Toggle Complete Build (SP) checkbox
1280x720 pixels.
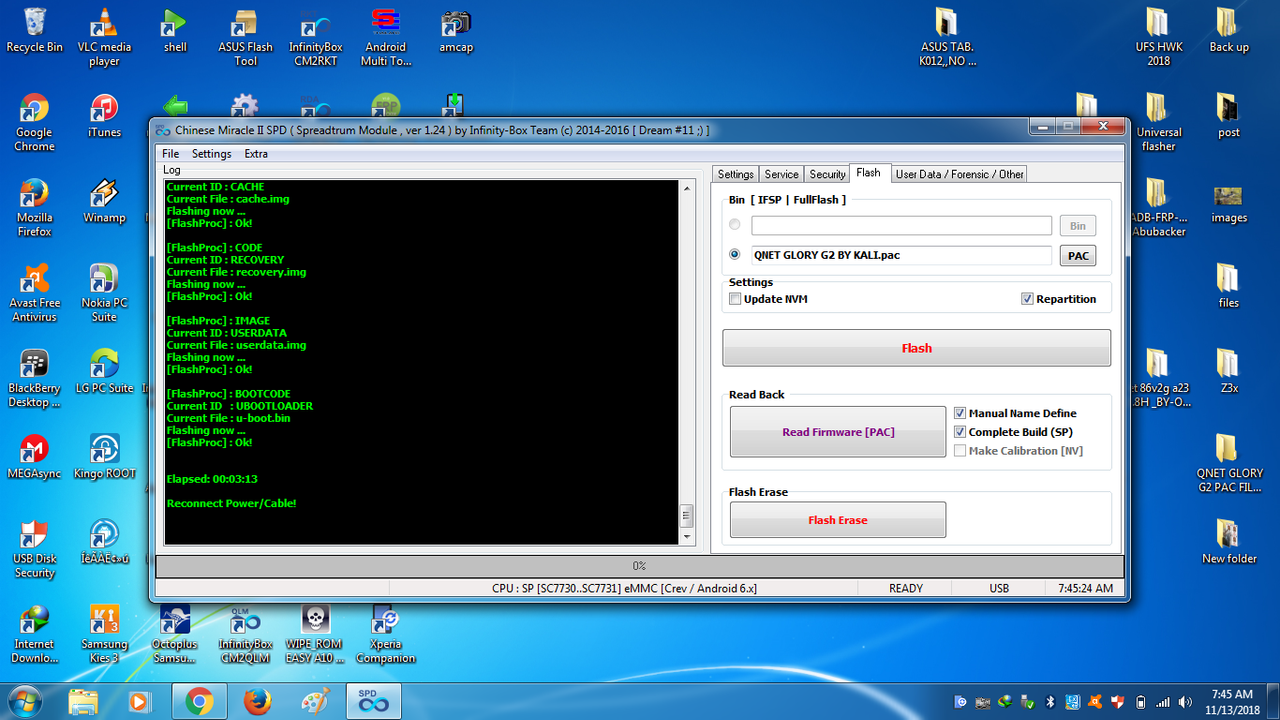(x=960, y=432)
